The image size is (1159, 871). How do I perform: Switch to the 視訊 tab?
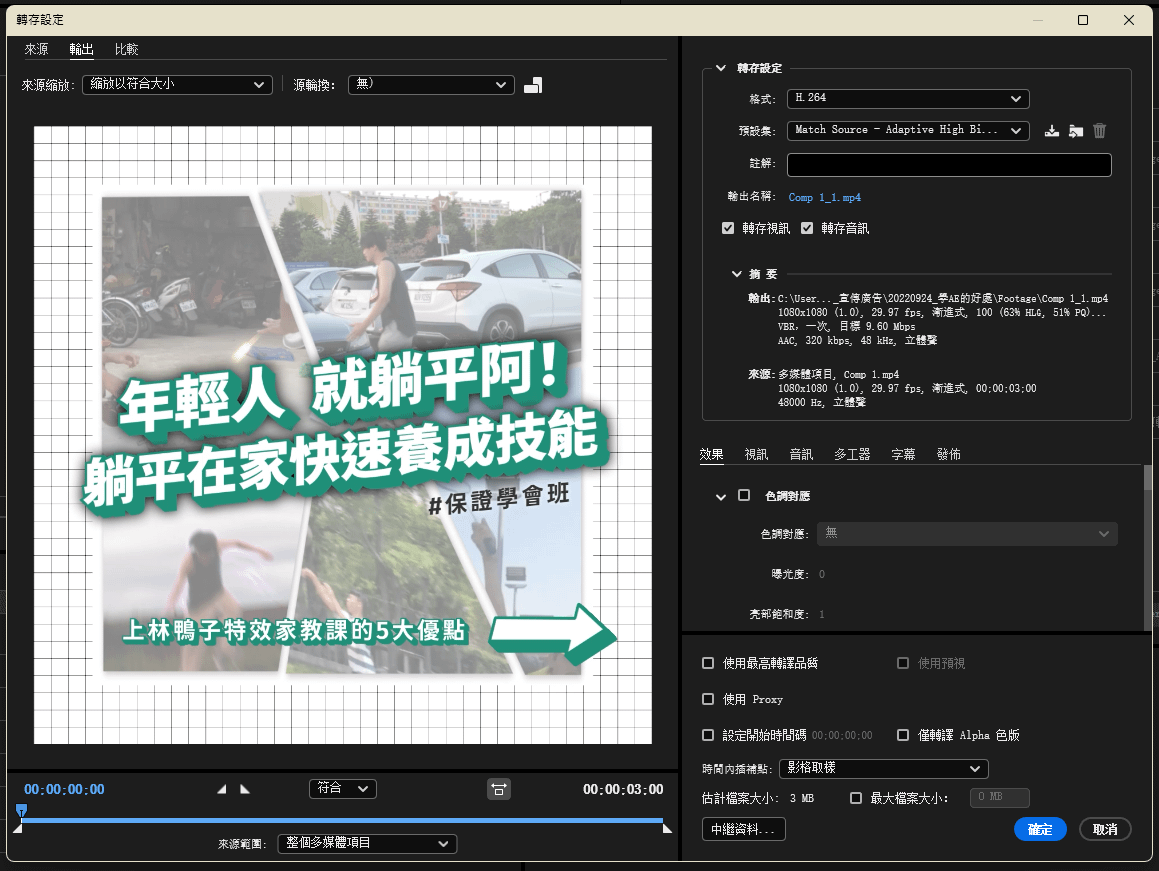(x=756, y=454)
